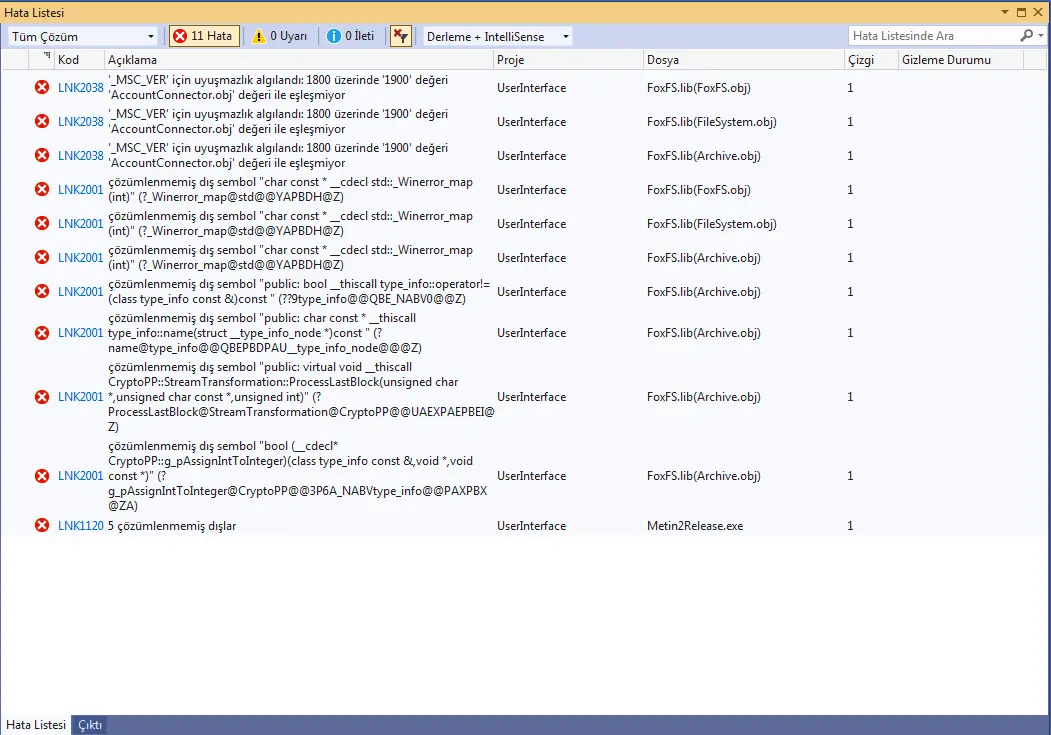Toggle the multi-source filter icon beside İleti counter

click(x=400, y=35)
